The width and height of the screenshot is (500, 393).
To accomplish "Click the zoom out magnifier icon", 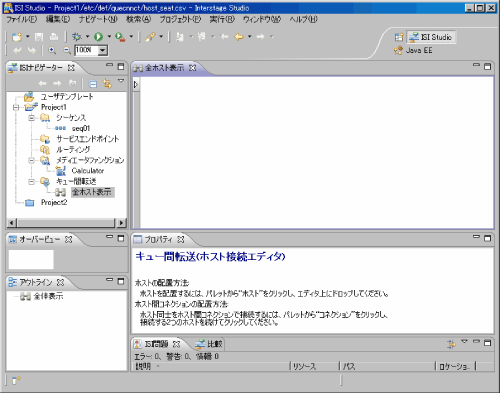I will (67, 50).
